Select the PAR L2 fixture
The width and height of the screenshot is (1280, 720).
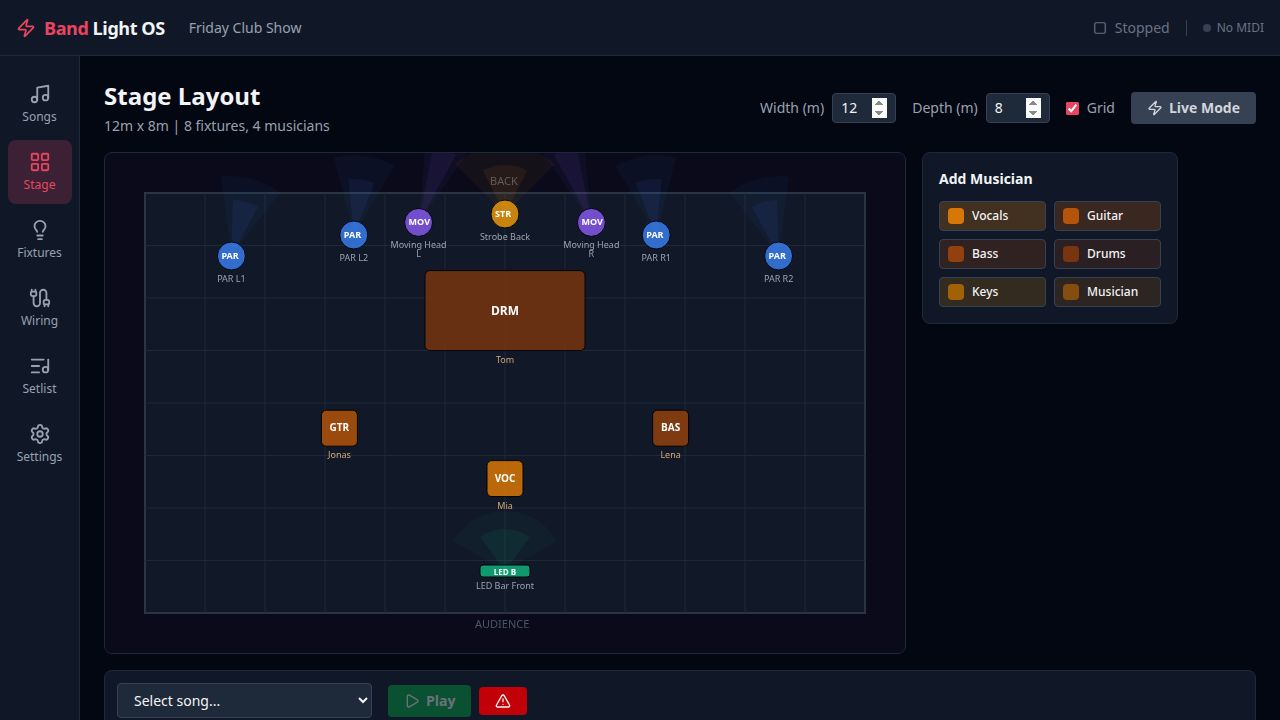pyautogui.click(x=353, y=235)
